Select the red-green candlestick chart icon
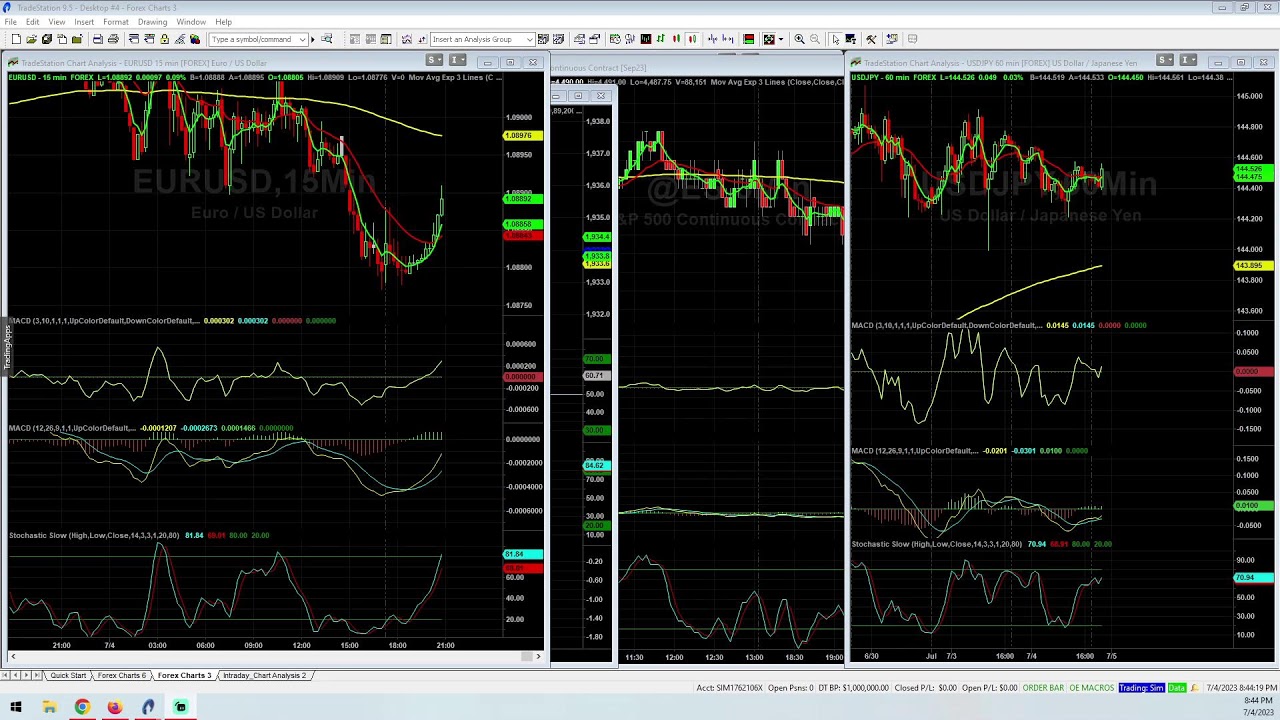Image resolution: width=1280 pixels, height=720 pixels. [677, 39]
